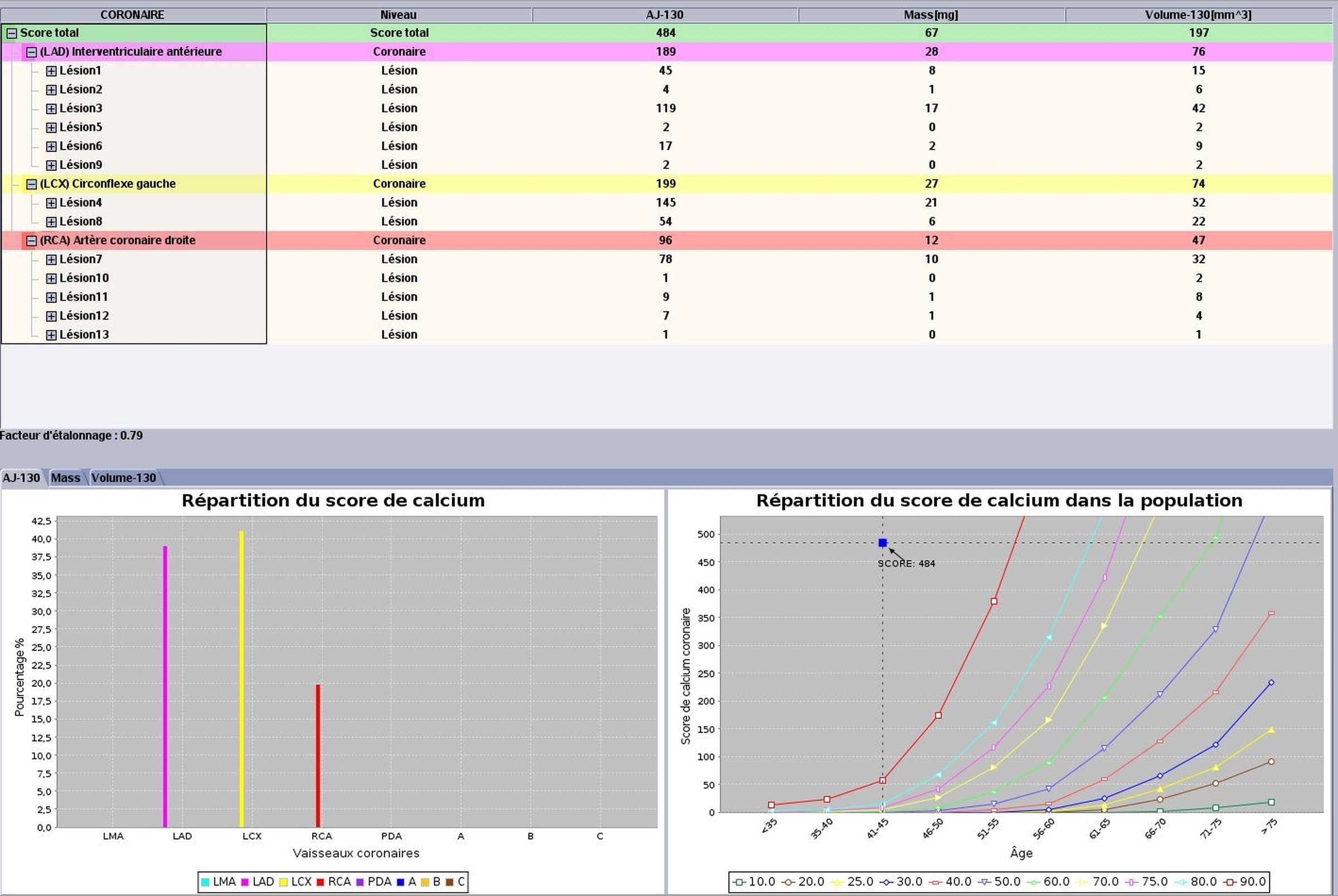Select the AJ-130 tab

click(21, 478)
